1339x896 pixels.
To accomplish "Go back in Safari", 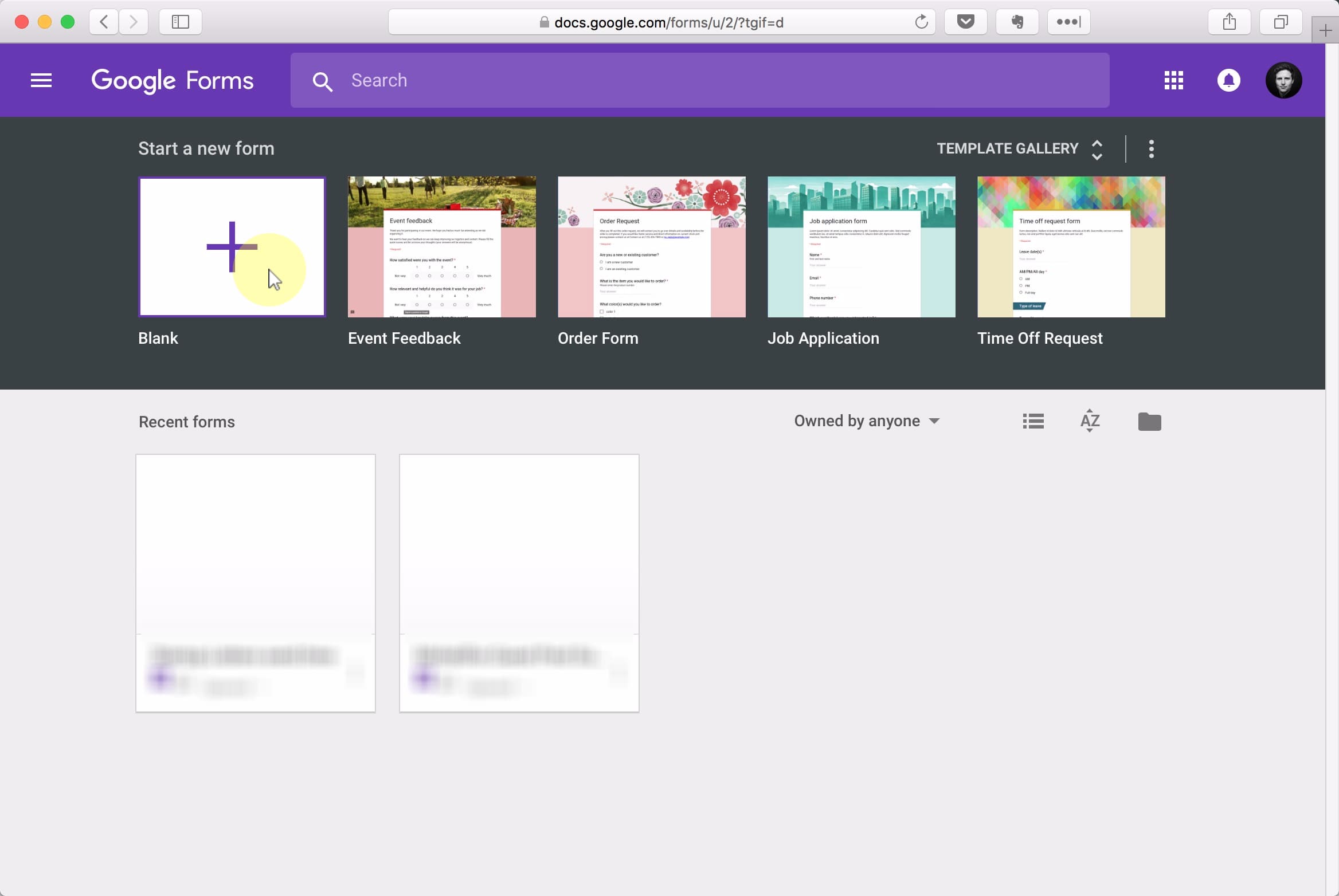I will [104, 22].
